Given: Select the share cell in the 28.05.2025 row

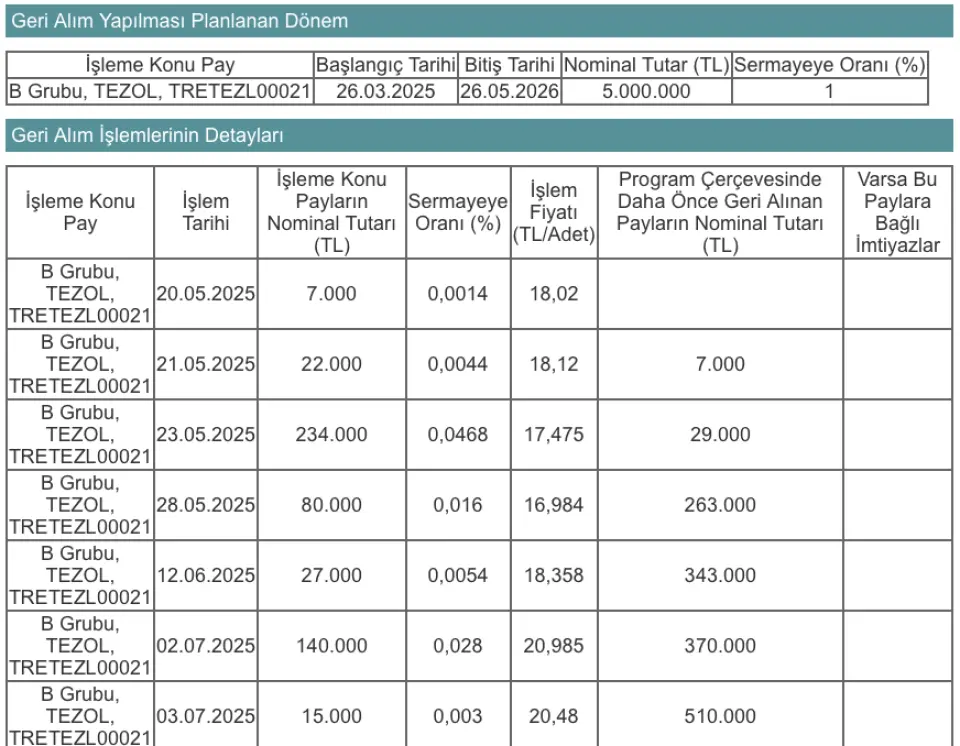Looking at the screenshot, I should click(x=80, y=505).
